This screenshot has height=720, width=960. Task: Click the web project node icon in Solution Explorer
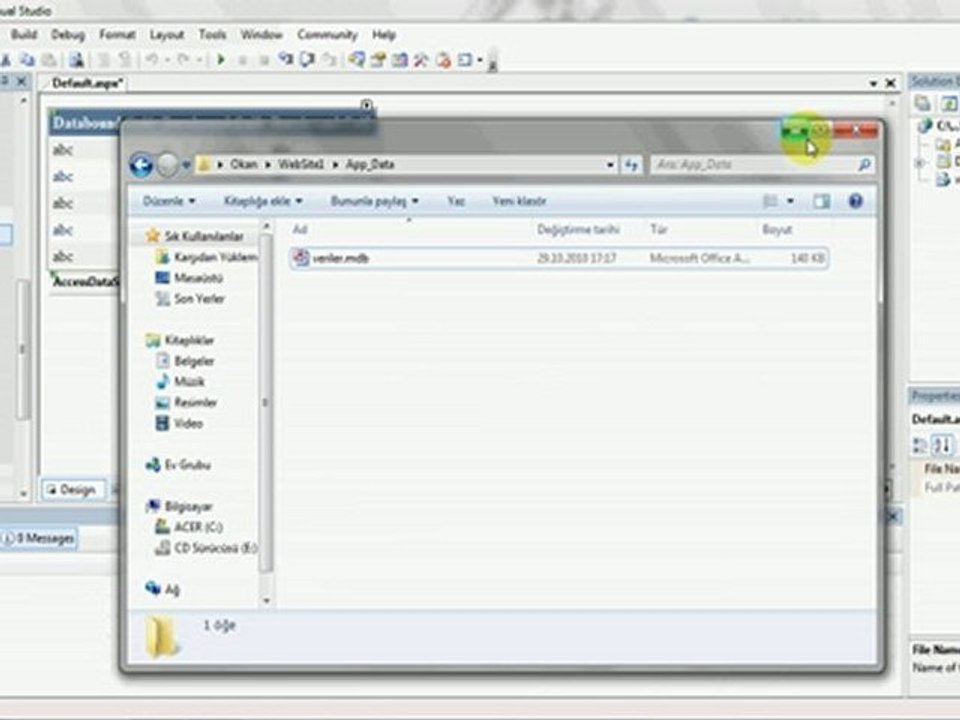[x=924, y=126]
